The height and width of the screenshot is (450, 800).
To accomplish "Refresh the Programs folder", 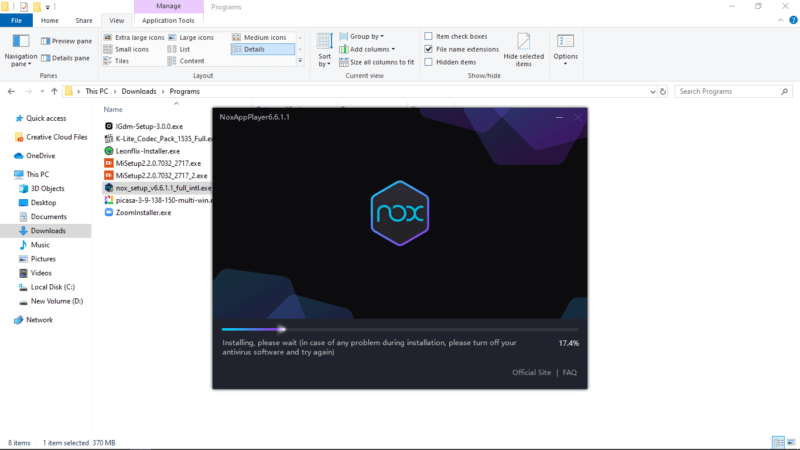I will pos(663,91).
